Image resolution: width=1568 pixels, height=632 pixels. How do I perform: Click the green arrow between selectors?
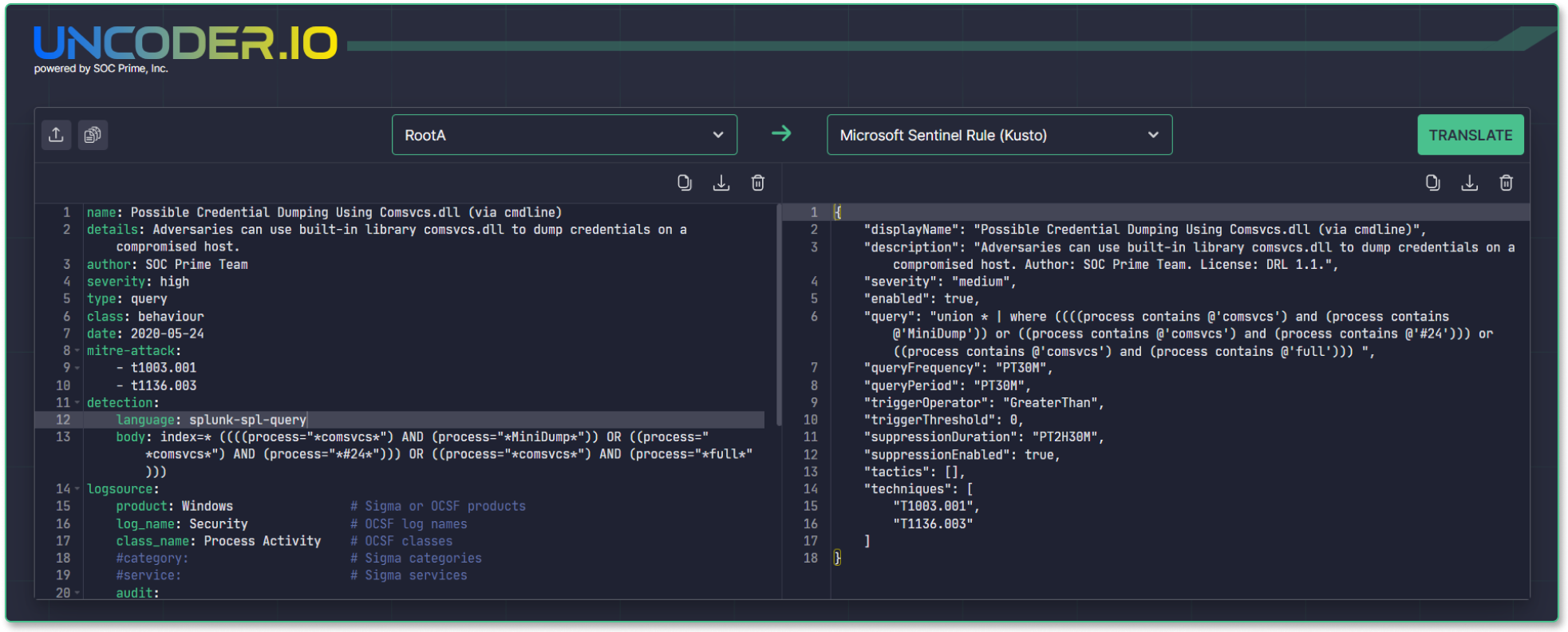782,133
